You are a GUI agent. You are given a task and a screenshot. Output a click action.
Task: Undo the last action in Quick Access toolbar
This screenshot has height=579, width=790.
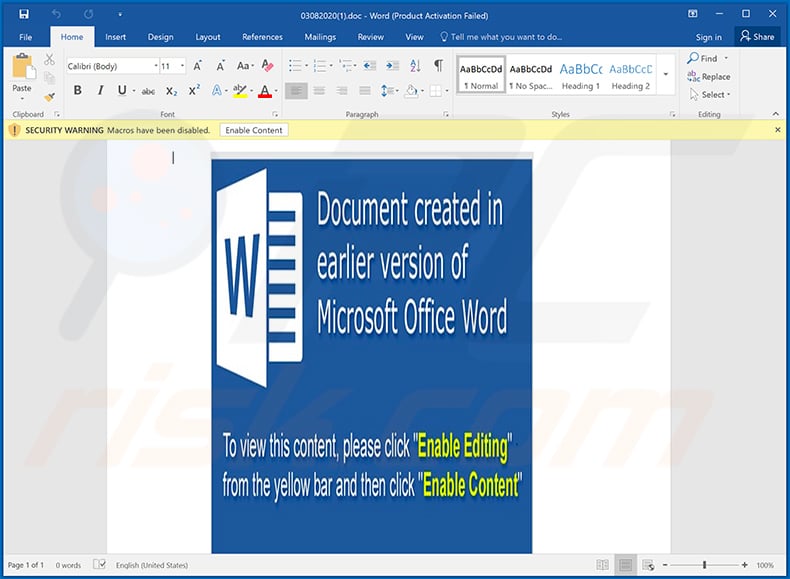[56, 14]
